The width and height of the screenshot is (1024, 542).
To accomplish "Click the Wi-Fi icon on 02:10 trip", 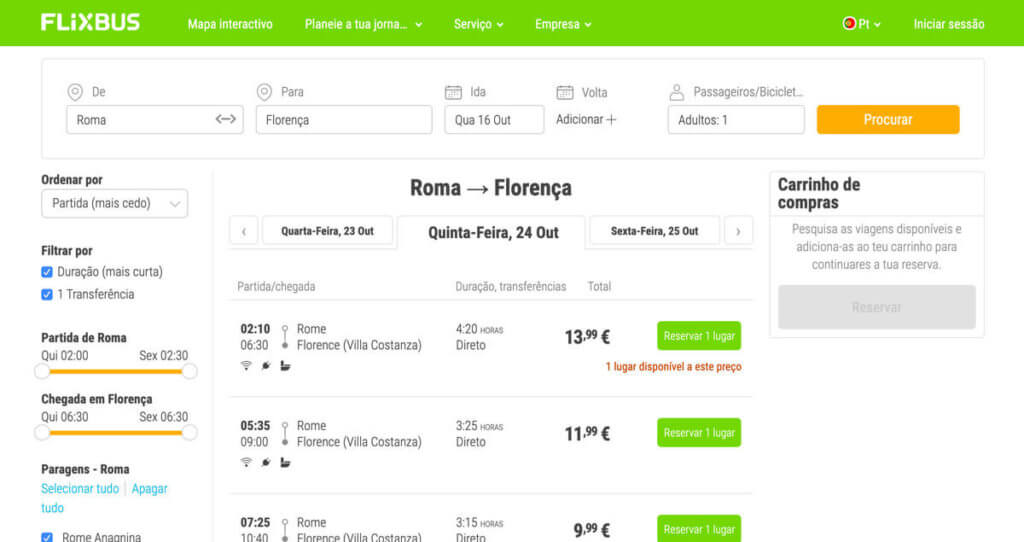I will 246,366.
